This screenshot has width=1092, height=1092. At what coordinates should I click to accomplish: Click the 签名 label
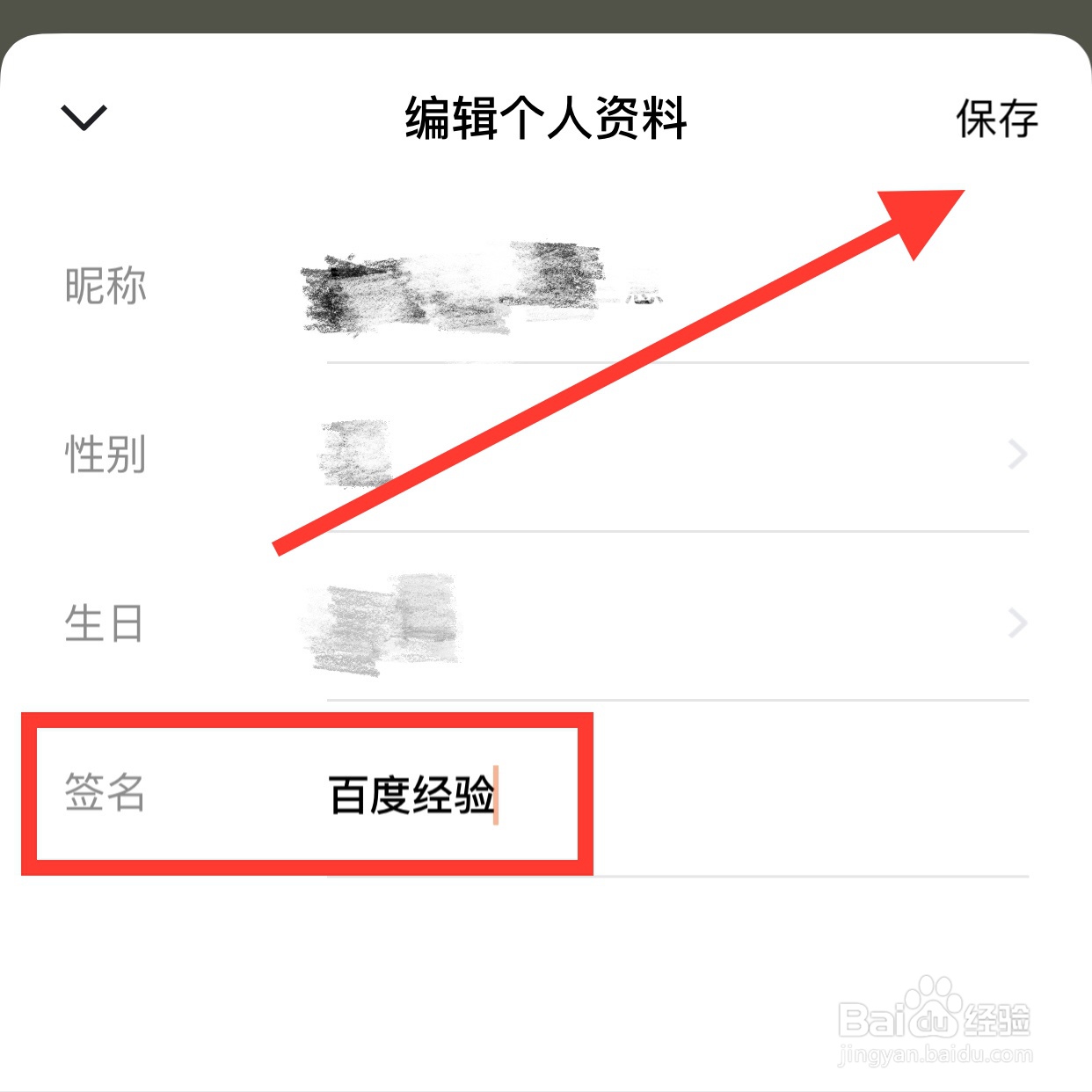click(x=105, y=791)
